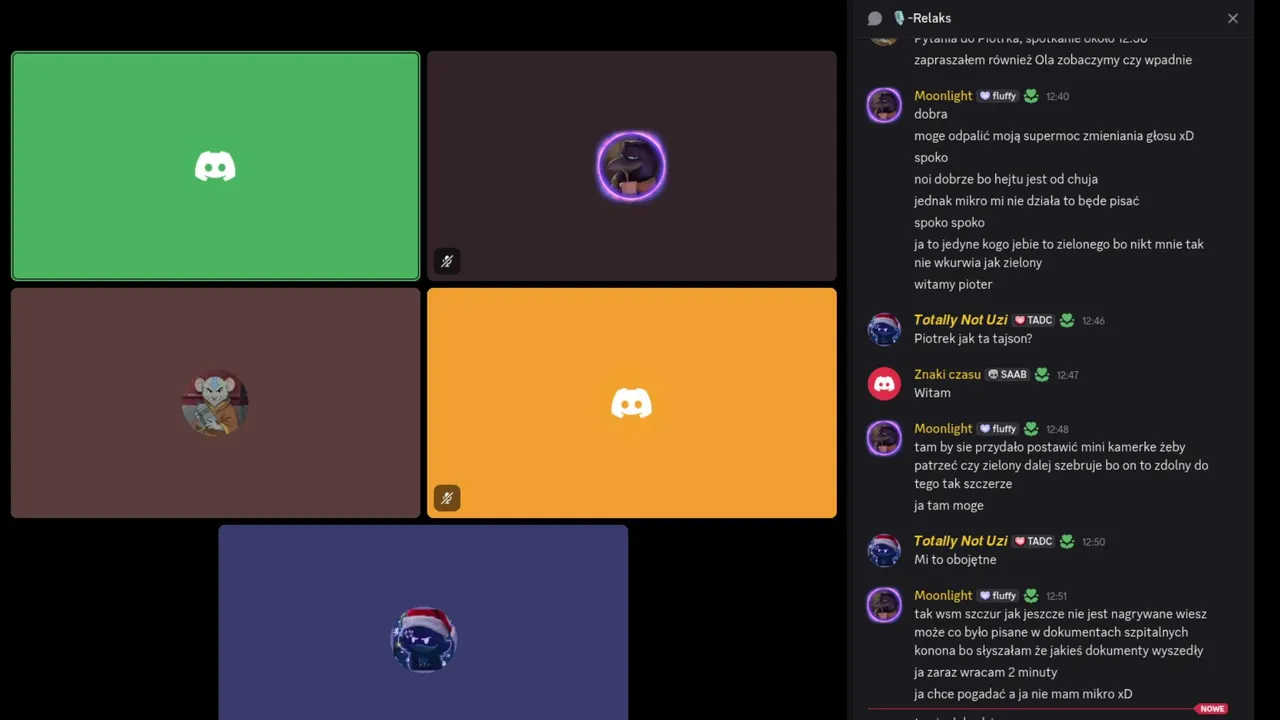Select the Santa hat avatar video tile
The image size is (1280, 720).
423,622
